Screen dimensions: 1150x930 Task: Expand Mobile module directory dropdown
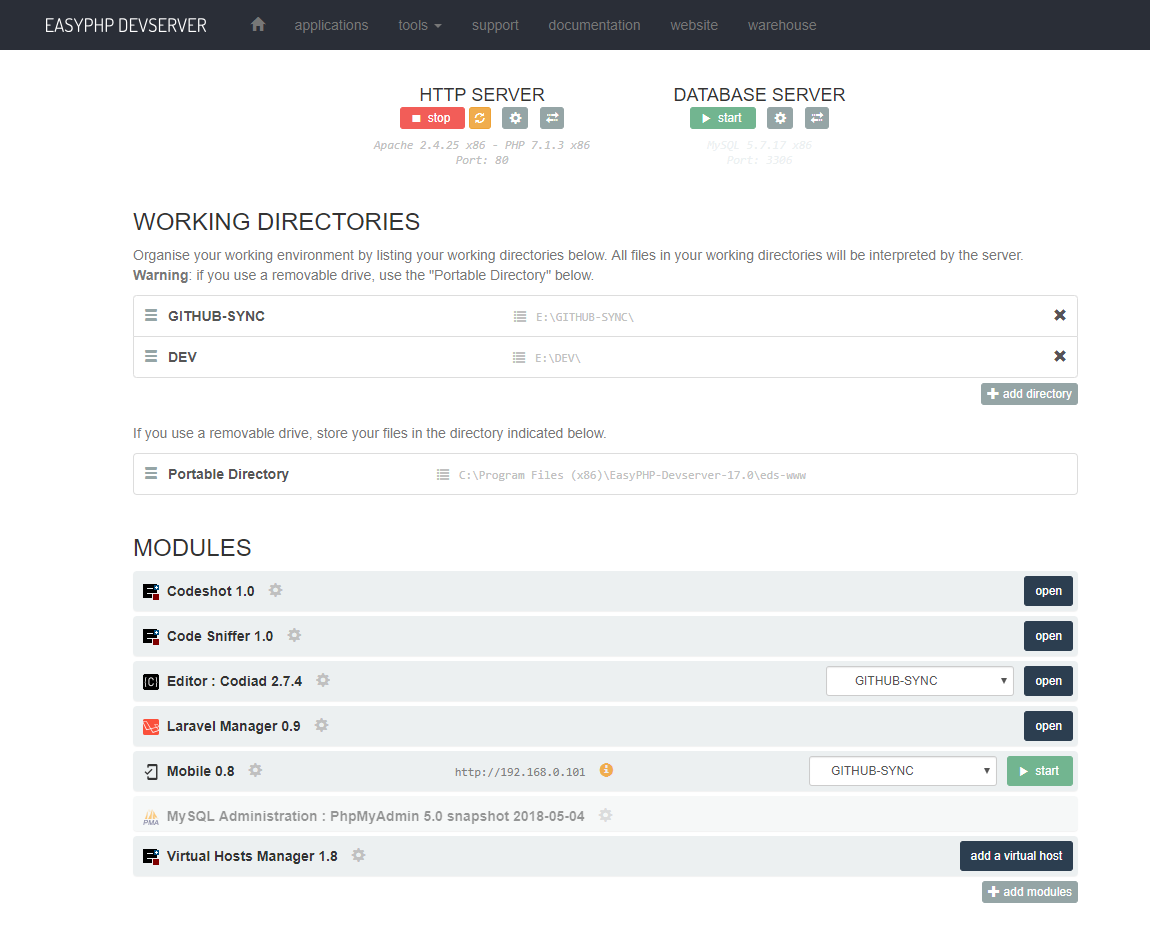click(903, 771)
